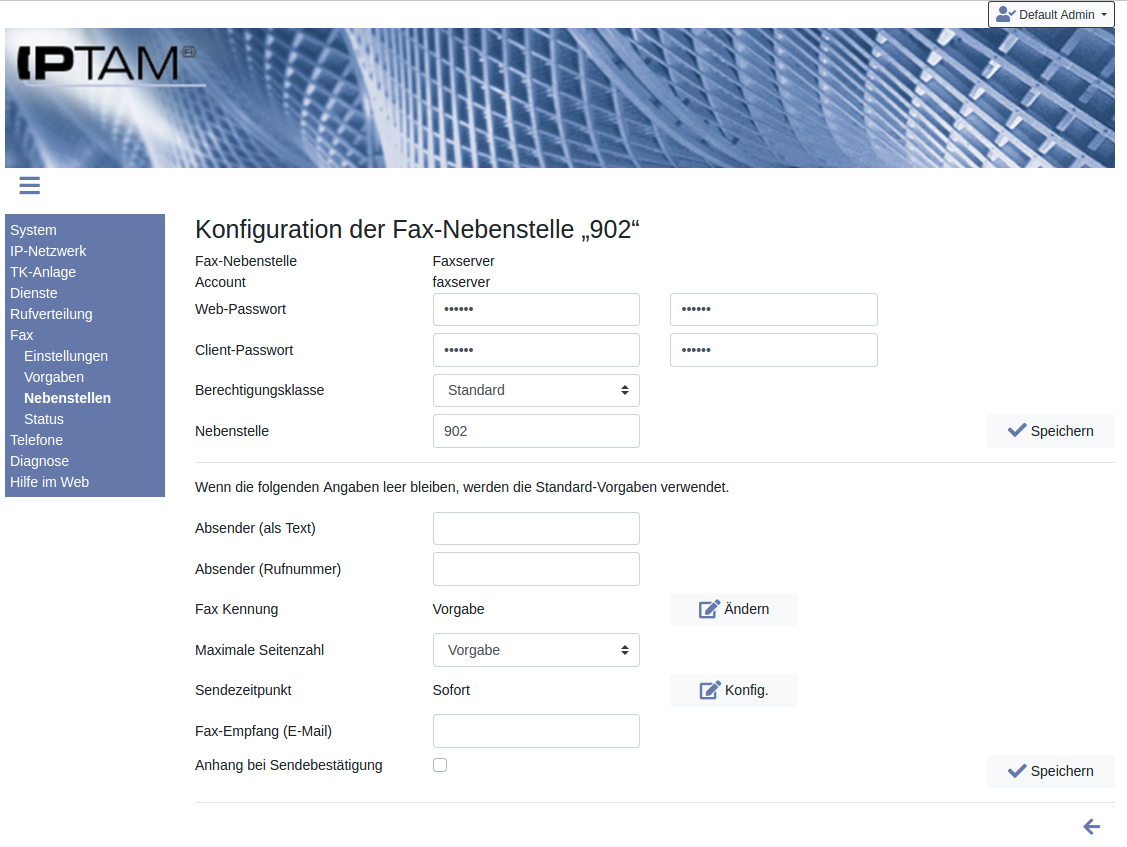Click the user icon beside Default Admin
1127x847 pixels.
1005,15
